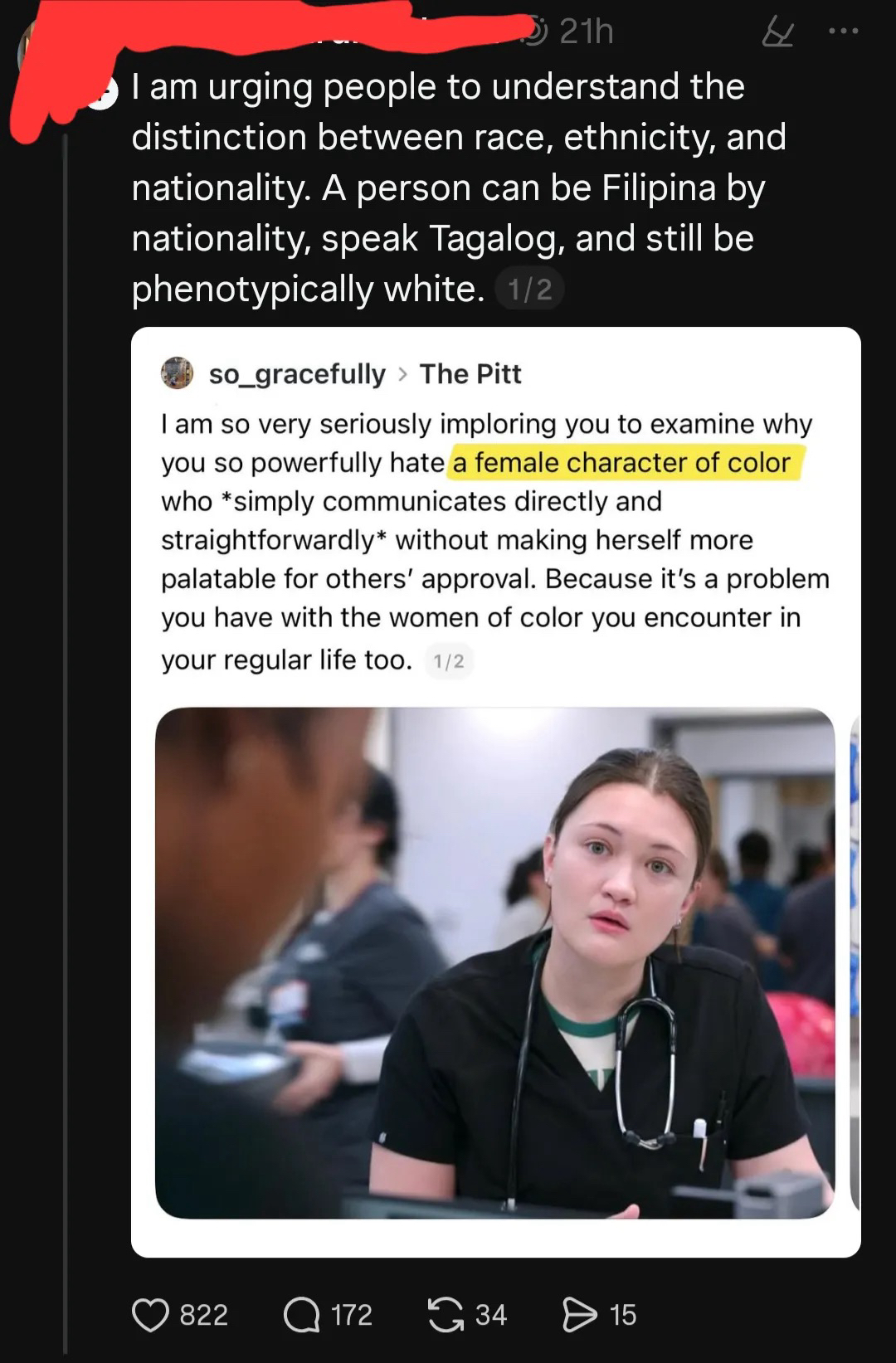Click the clock icon before 21h

(537, 32)
